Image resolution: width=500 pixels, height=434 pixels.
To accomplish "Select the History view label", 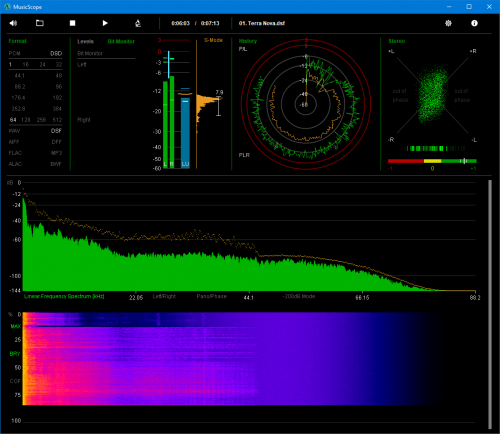I will (248, 41).
